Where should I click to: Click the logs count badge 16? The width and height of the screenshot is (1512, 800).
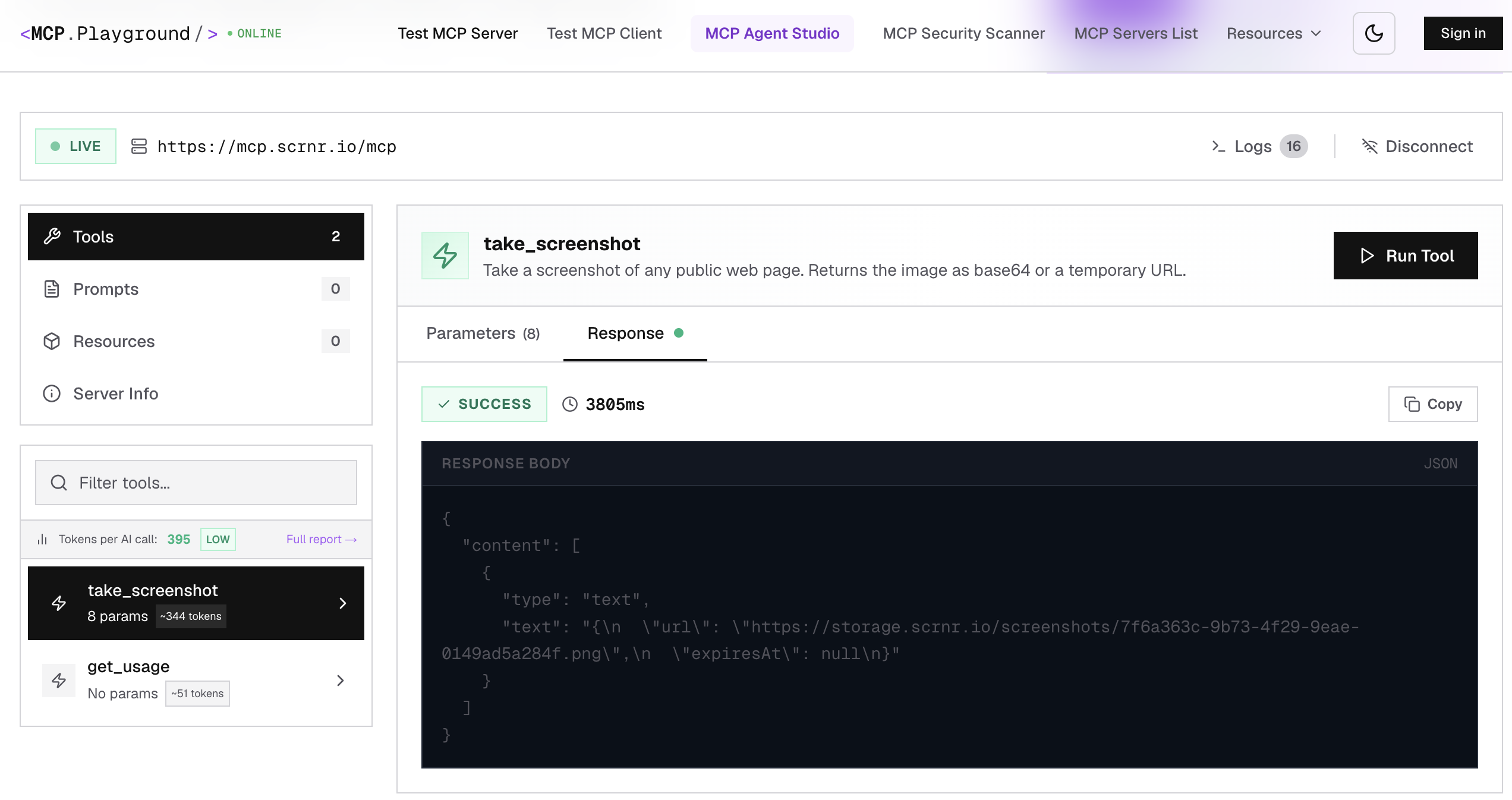tap(1293, 146)
